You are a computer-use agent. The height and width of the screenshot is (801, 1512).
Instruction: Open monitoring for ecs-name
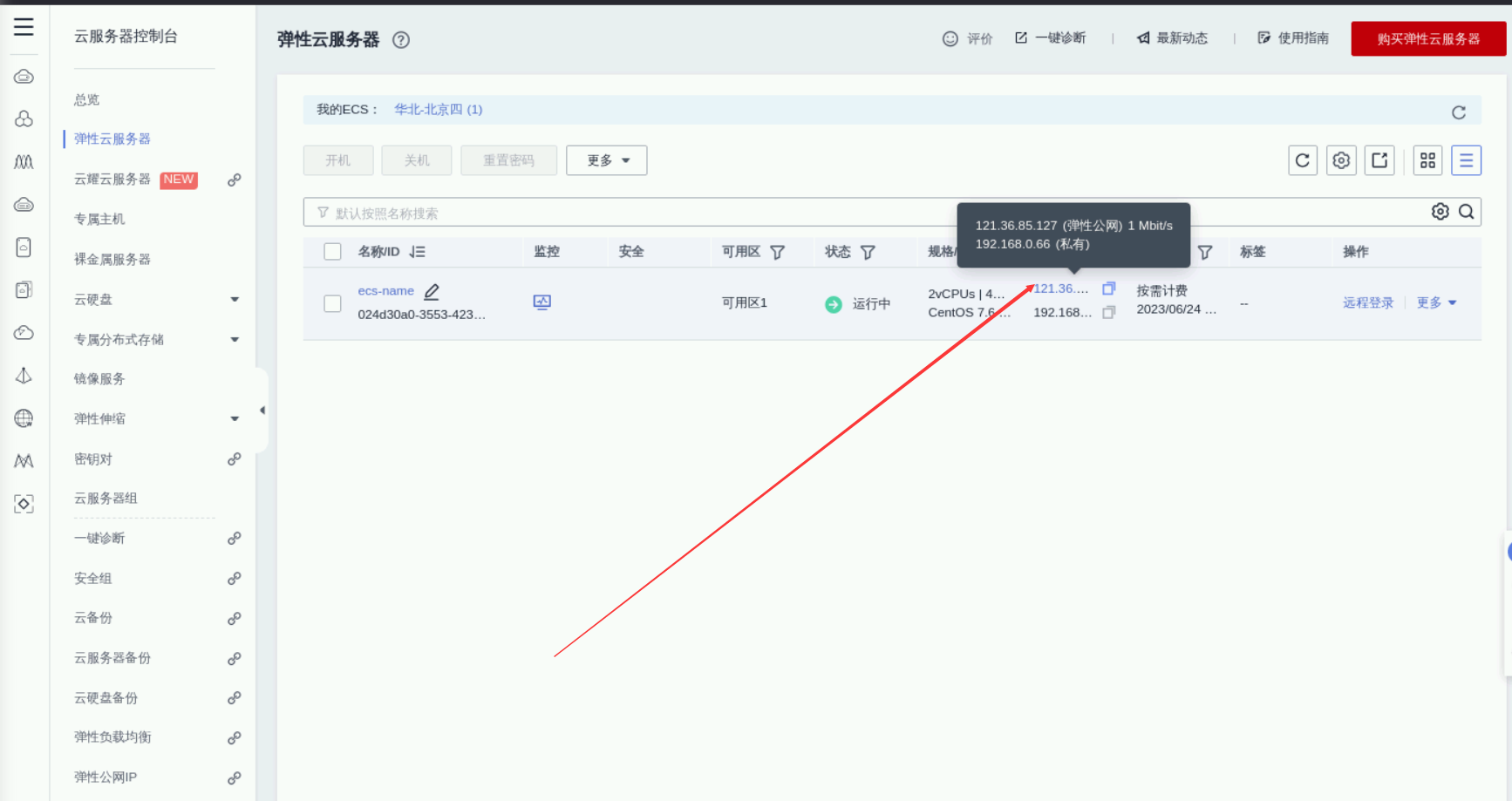[542, 302]
